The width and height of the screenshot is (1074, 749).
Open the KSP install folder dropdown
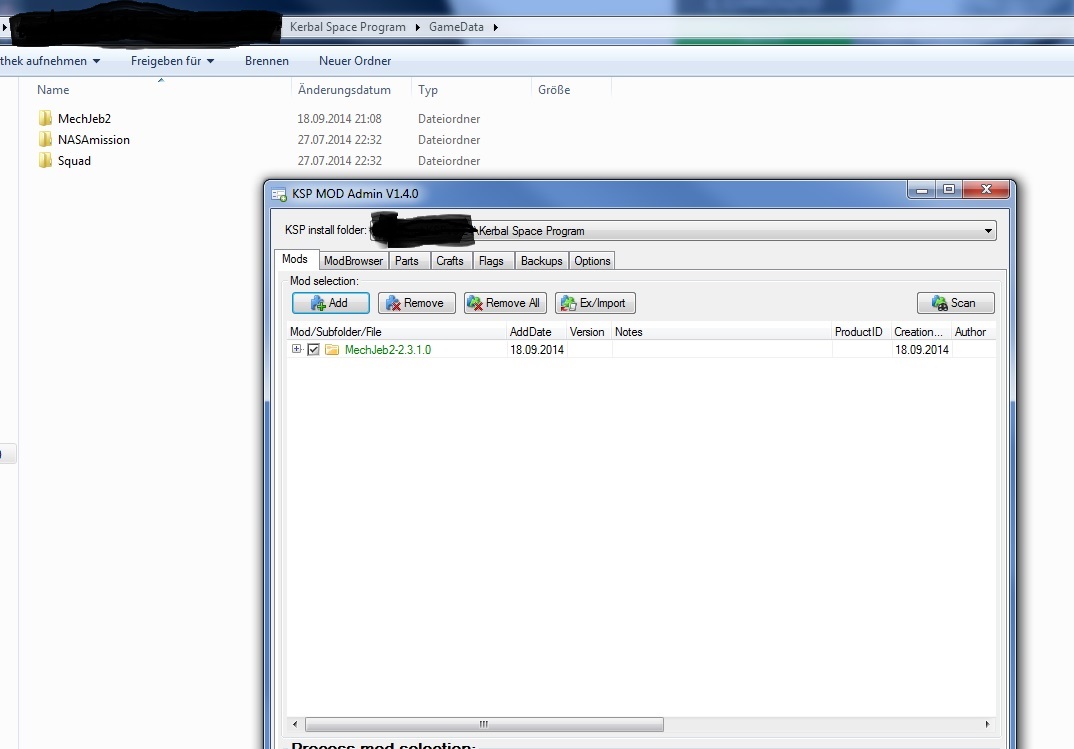(988, 231)
